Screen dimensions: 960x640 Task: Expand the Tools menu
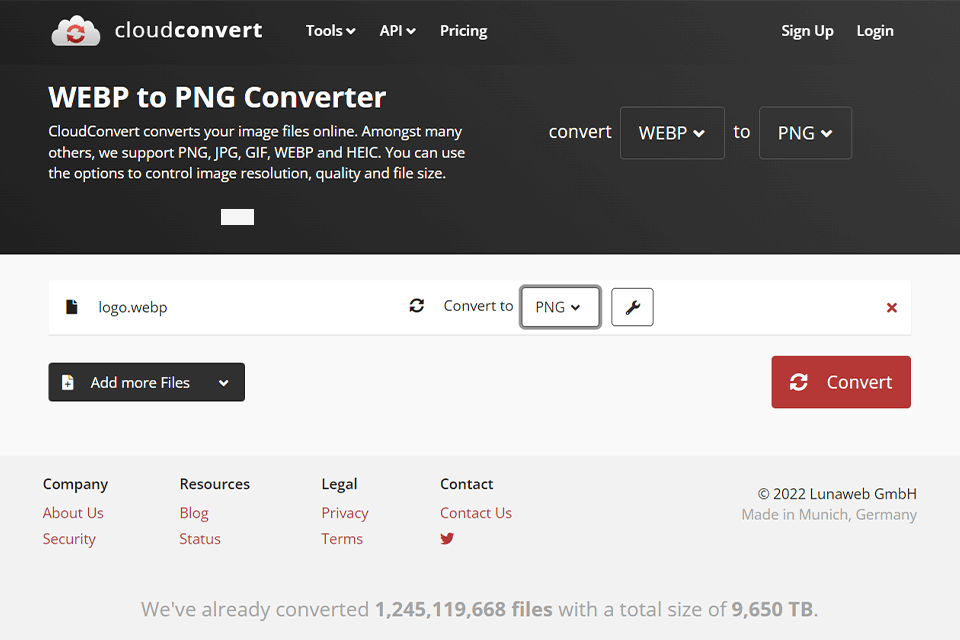coord(331,31)
